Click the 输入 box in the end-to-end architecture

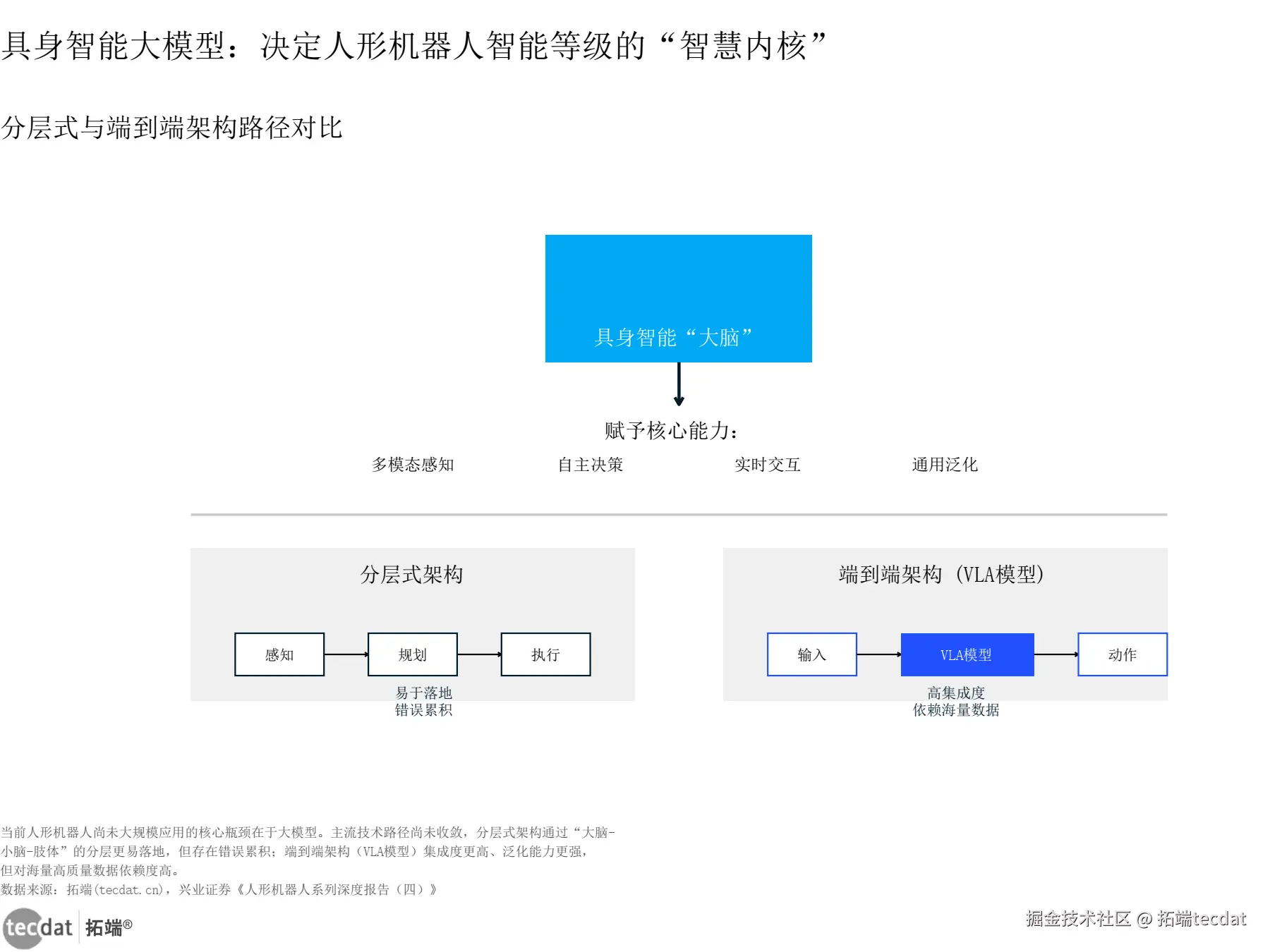[812, 654]
